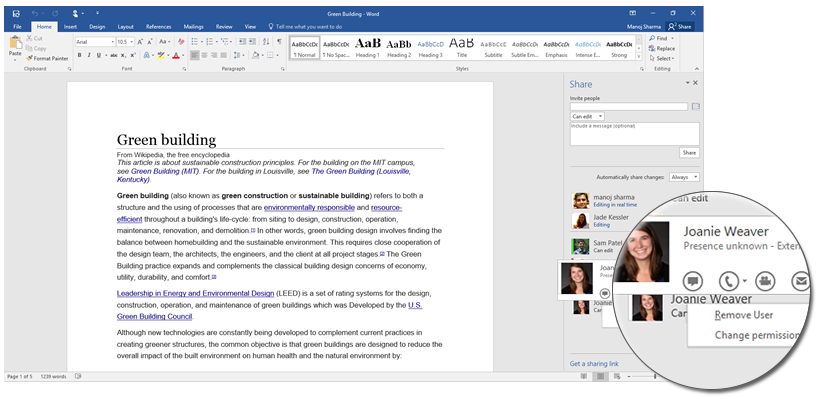Click the Text Effects icon
The image size is (820, 399).
[146, 55]
